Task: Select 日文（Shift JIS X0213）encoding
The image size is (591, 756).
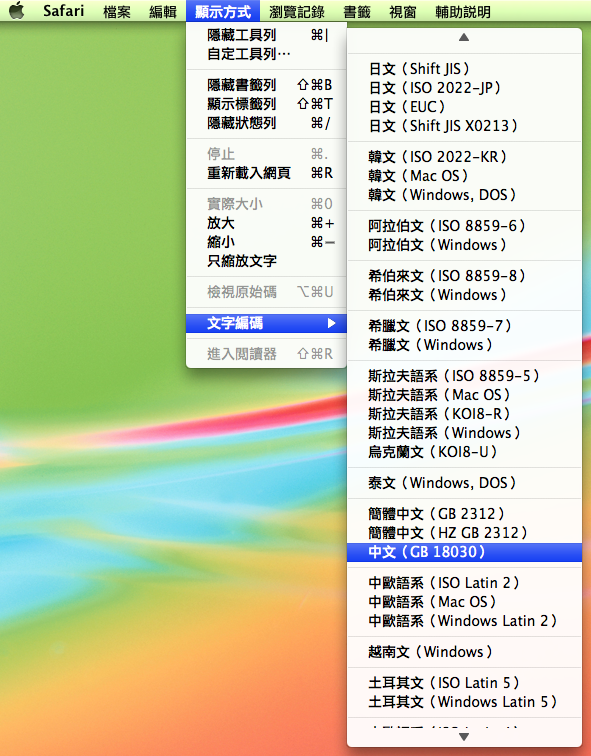Action: (x=464, y=126)
